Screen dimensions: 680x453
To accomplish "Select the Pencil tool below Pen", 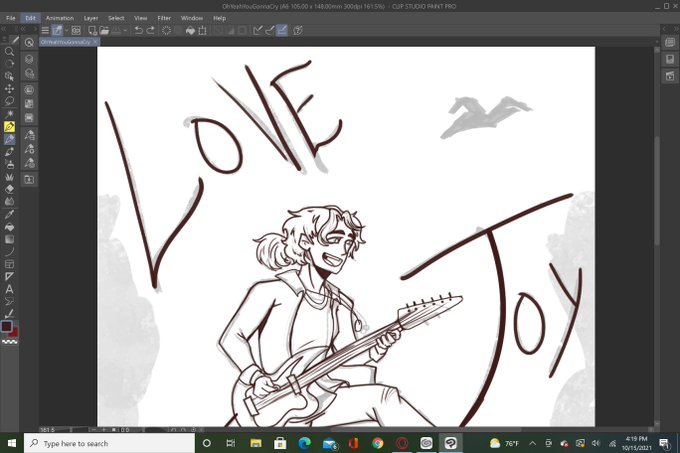I will [9, 139].
